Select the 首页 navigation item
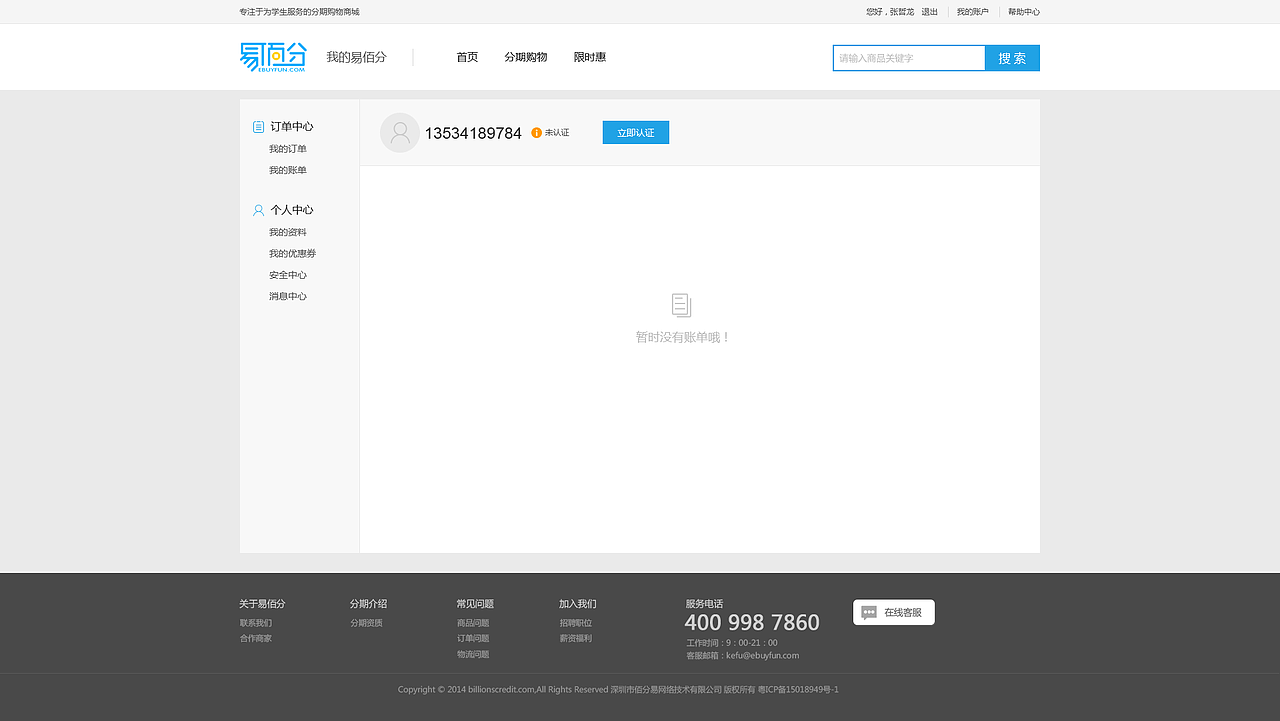Viewport: 1280px width, 721px height. coord(466,57)
